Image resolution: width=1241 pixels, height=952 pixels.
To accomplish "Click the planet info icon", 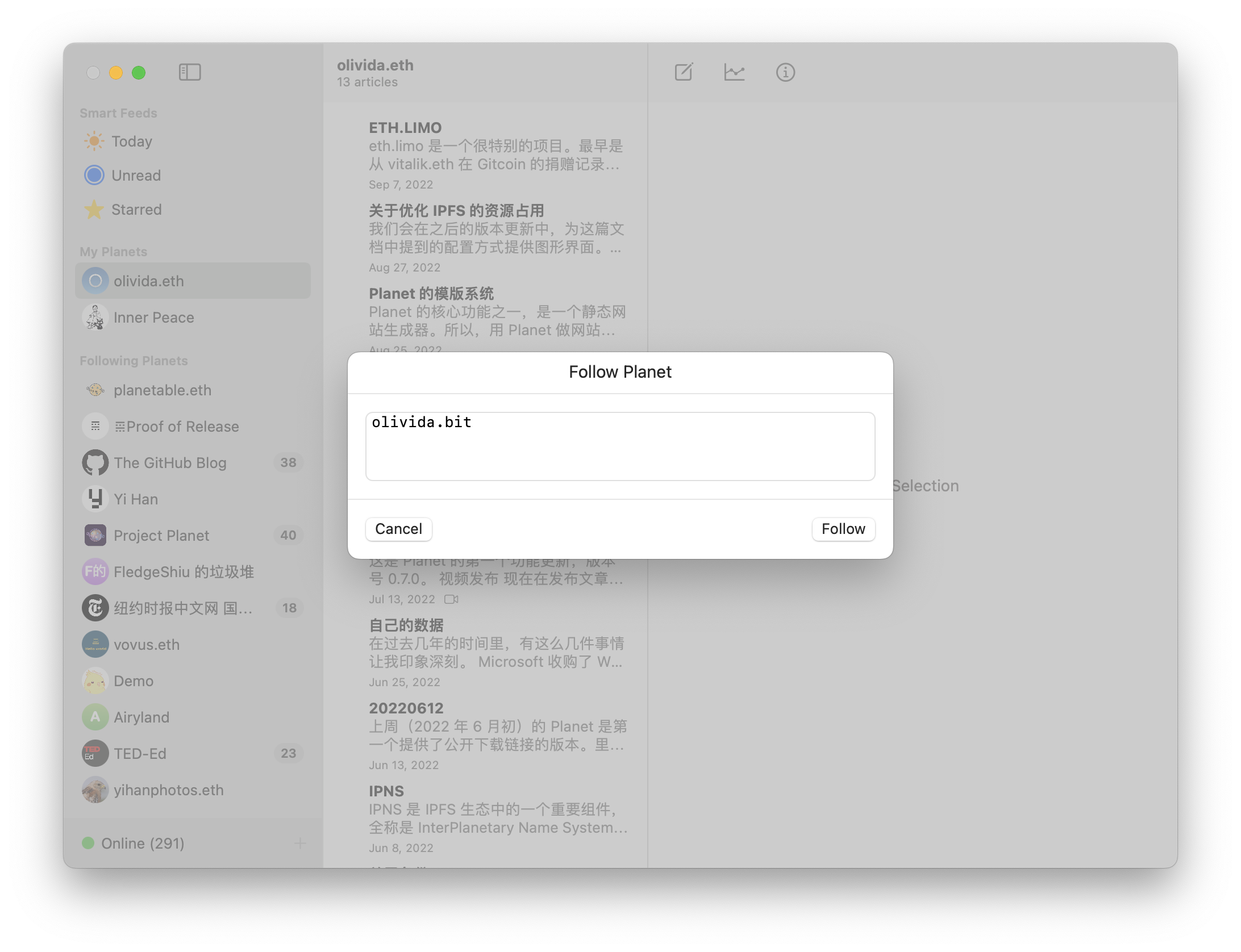I will pyautogui.click(x=785, y=72).
